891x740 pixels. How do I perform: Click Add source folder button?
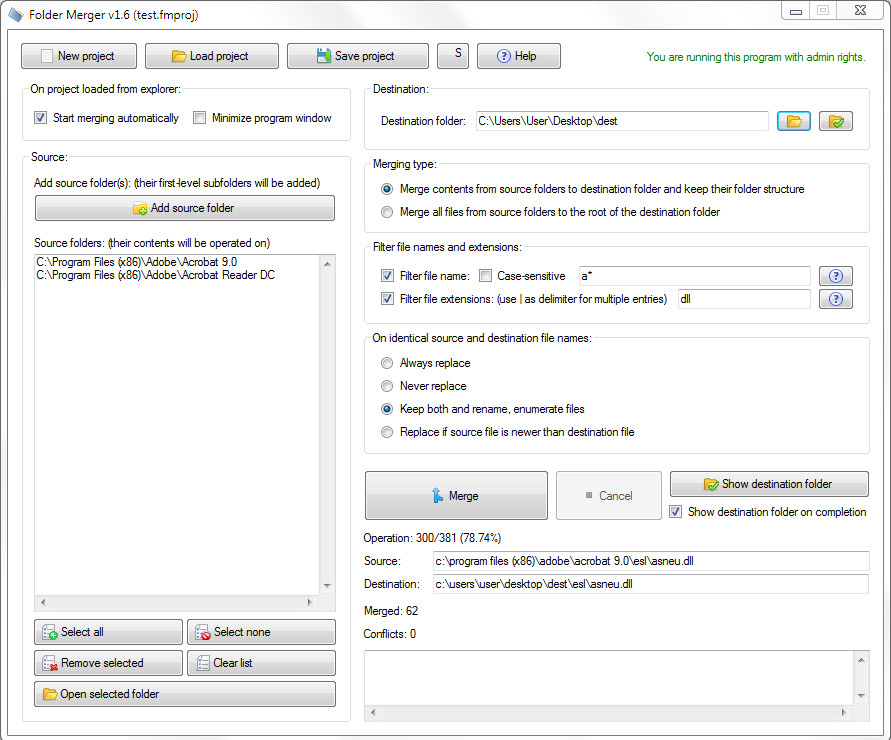(x=185, y=208)
